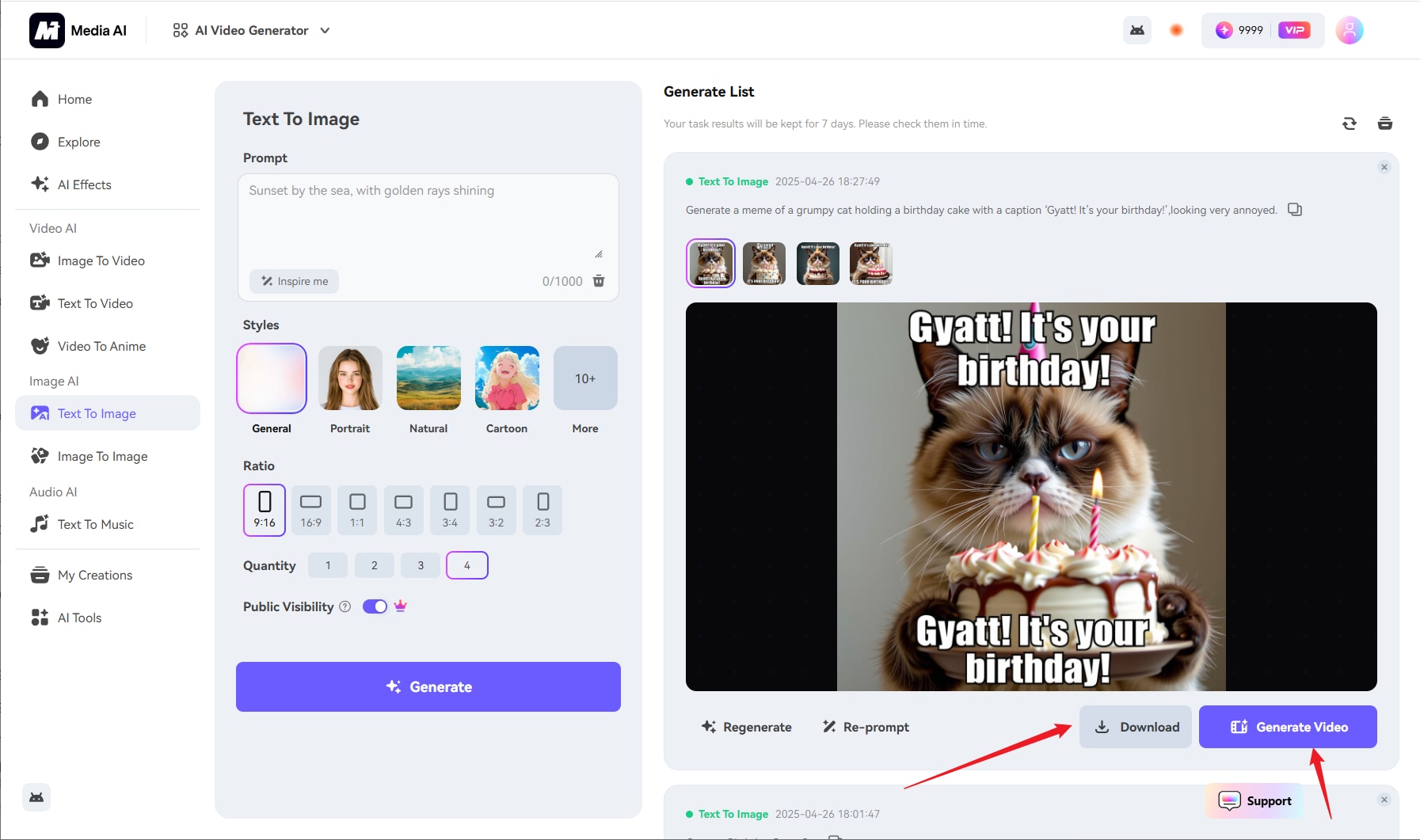Clear the prompt using the trash icon
1420x840 pixels.
point(599,281)
